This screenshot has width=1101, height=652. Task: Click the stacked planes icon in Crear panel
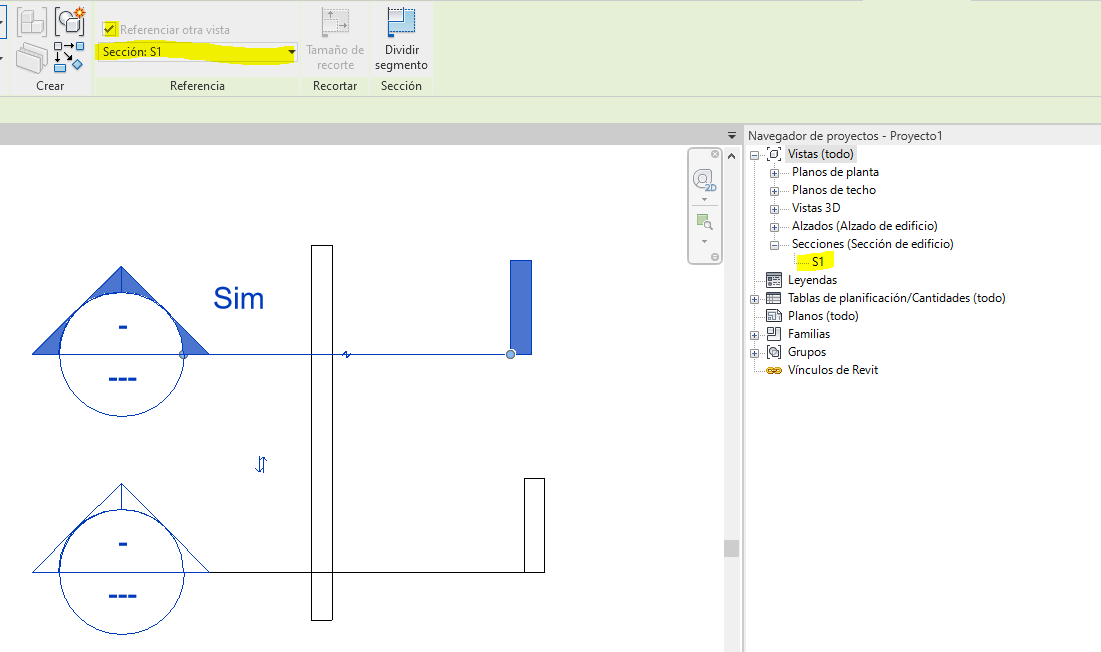click(31, 56)
